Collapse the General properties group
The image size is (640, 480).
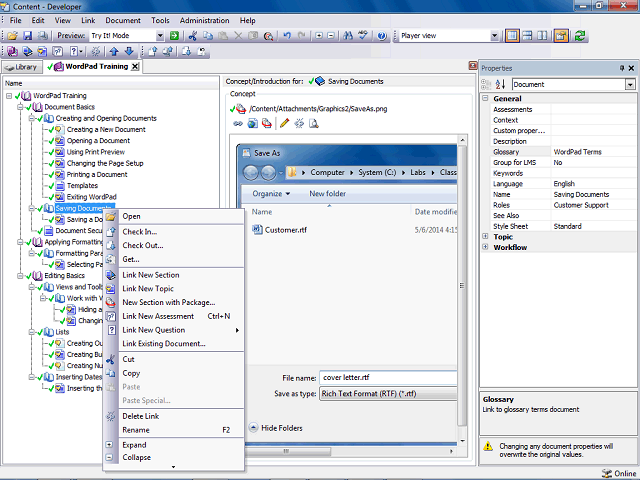485,98
